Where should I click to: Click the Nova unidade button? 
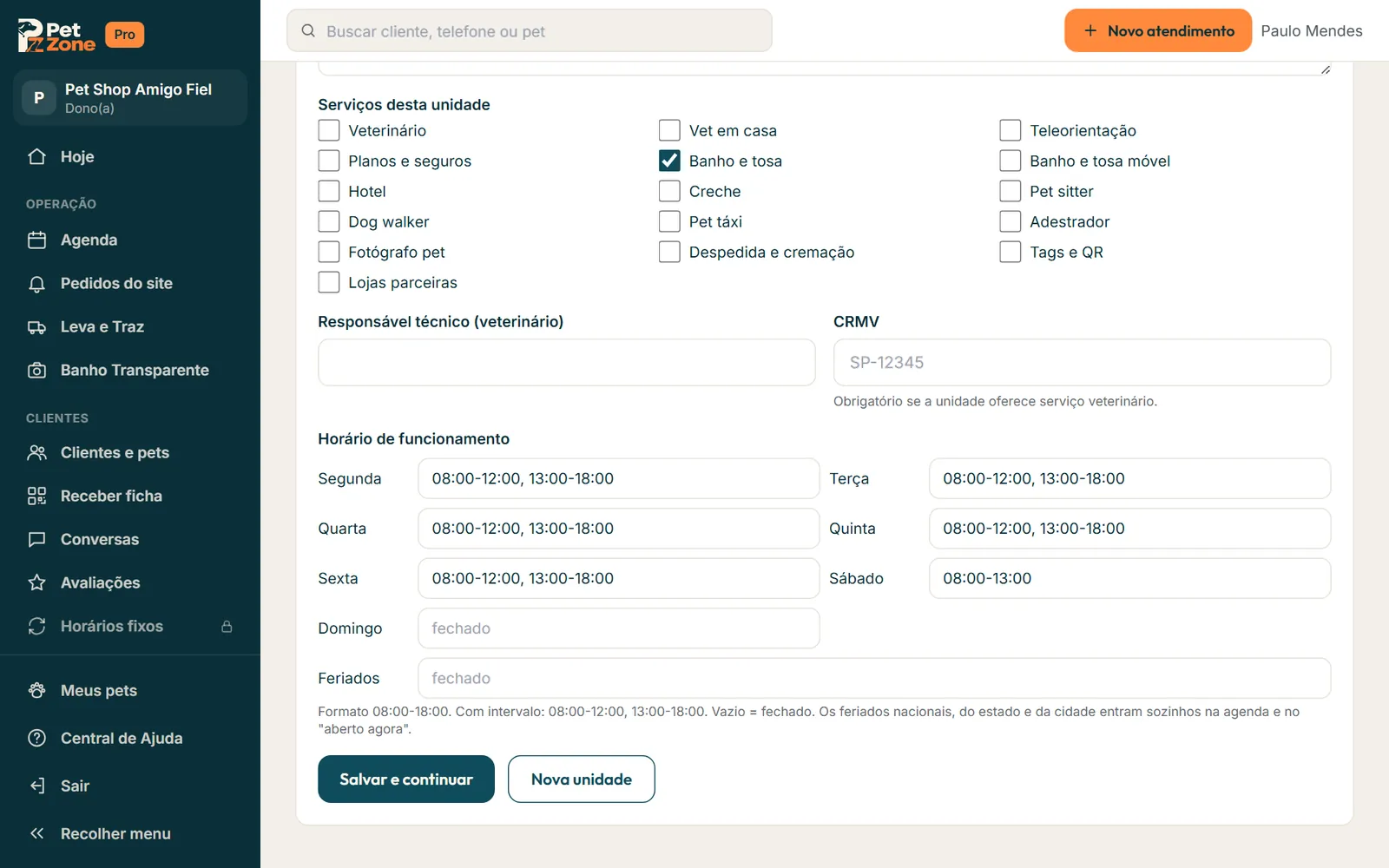582,779
